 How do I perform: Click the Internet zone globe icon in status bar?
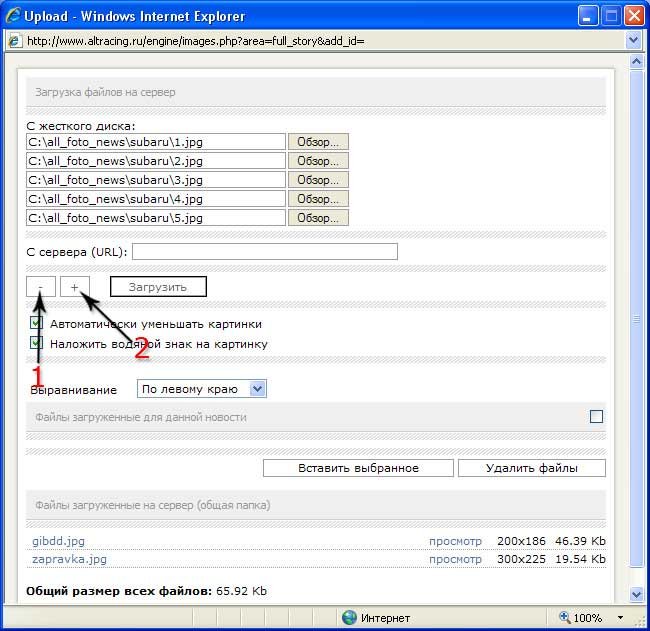pyautogui.click(x=349, y=618)
